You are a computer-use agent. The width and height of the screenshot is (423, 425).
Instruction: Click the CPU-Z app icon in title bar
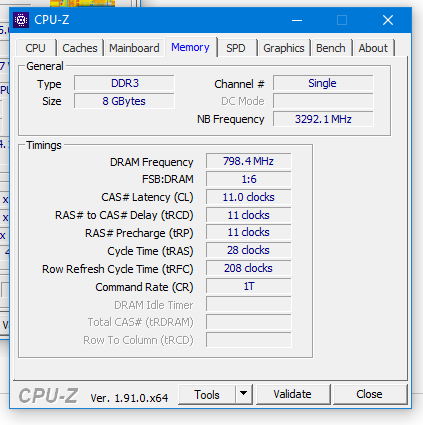click(21, 20)
